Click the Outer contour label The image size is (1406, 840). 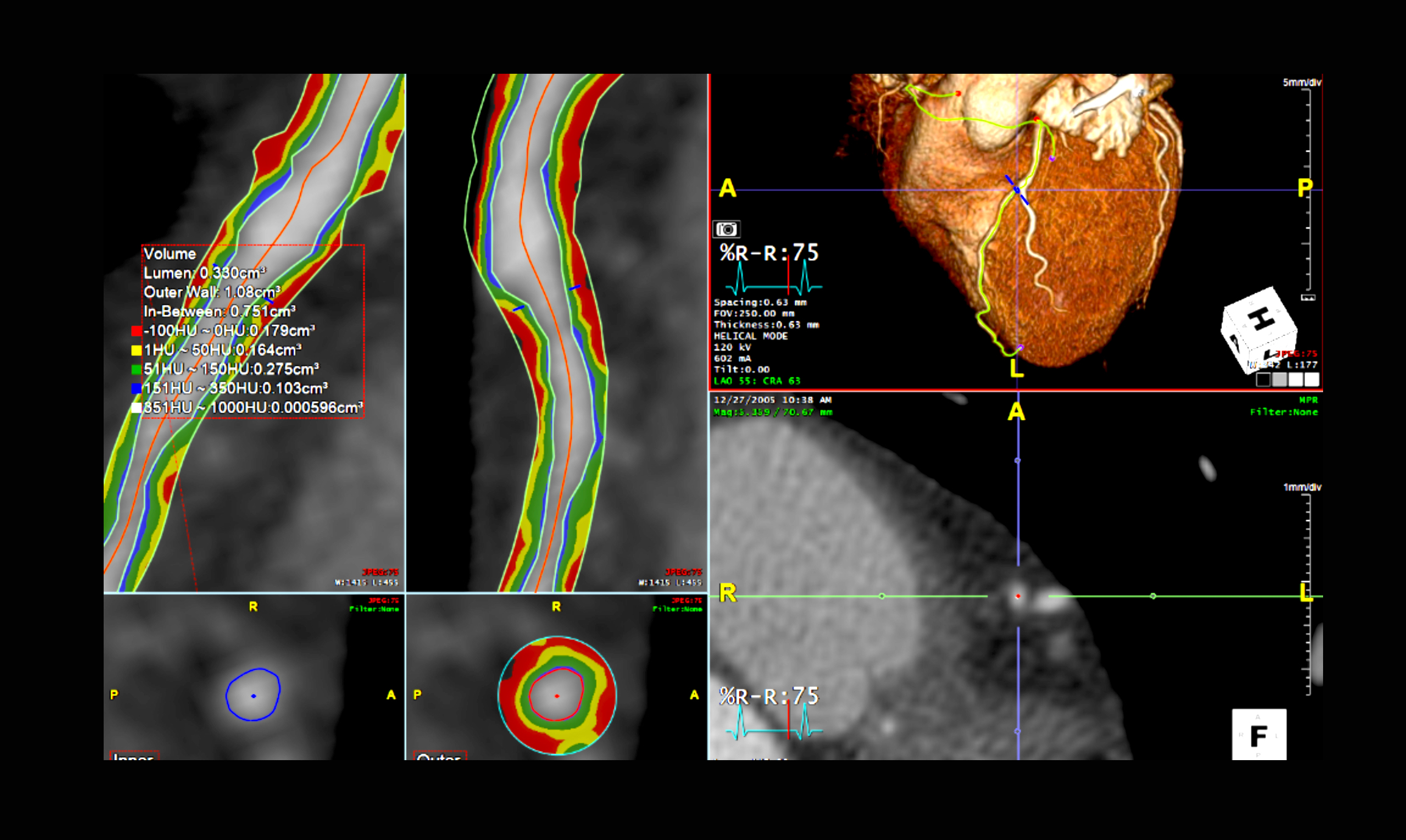click(x=440, y=756)
